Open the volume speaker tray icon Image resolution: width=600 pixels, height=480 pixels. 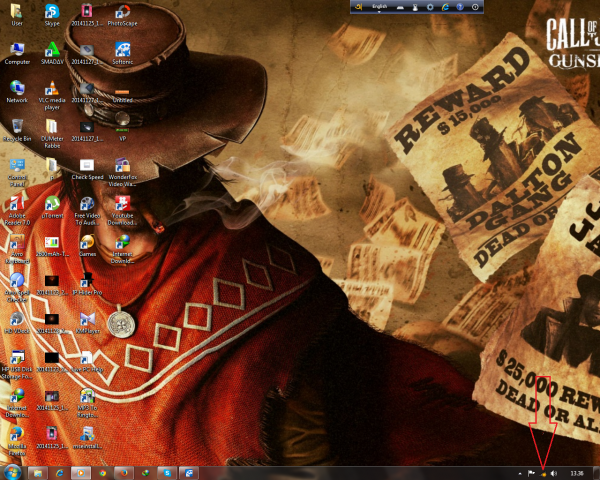pyautogui.click(x=554, y=473)
